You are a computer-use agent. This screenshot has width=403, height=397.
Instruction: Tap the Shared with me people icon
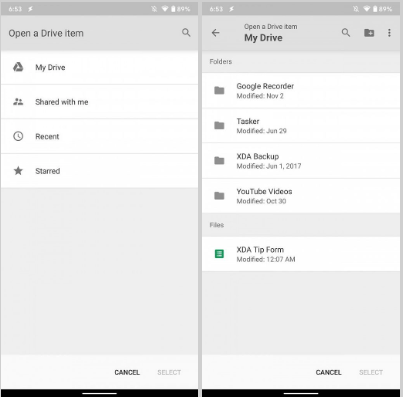(x=18, y=102)
